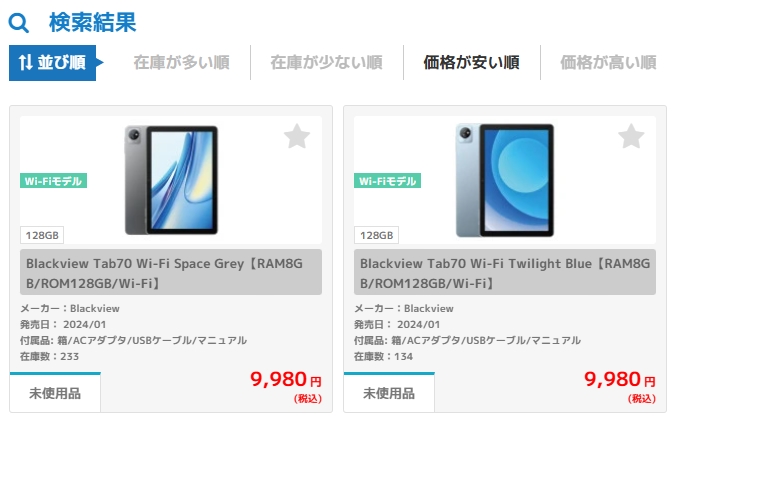759x491 pixels.
Task: Favorite the Twilight Blue tablet with its star
Action: click(x=631, y=136)
